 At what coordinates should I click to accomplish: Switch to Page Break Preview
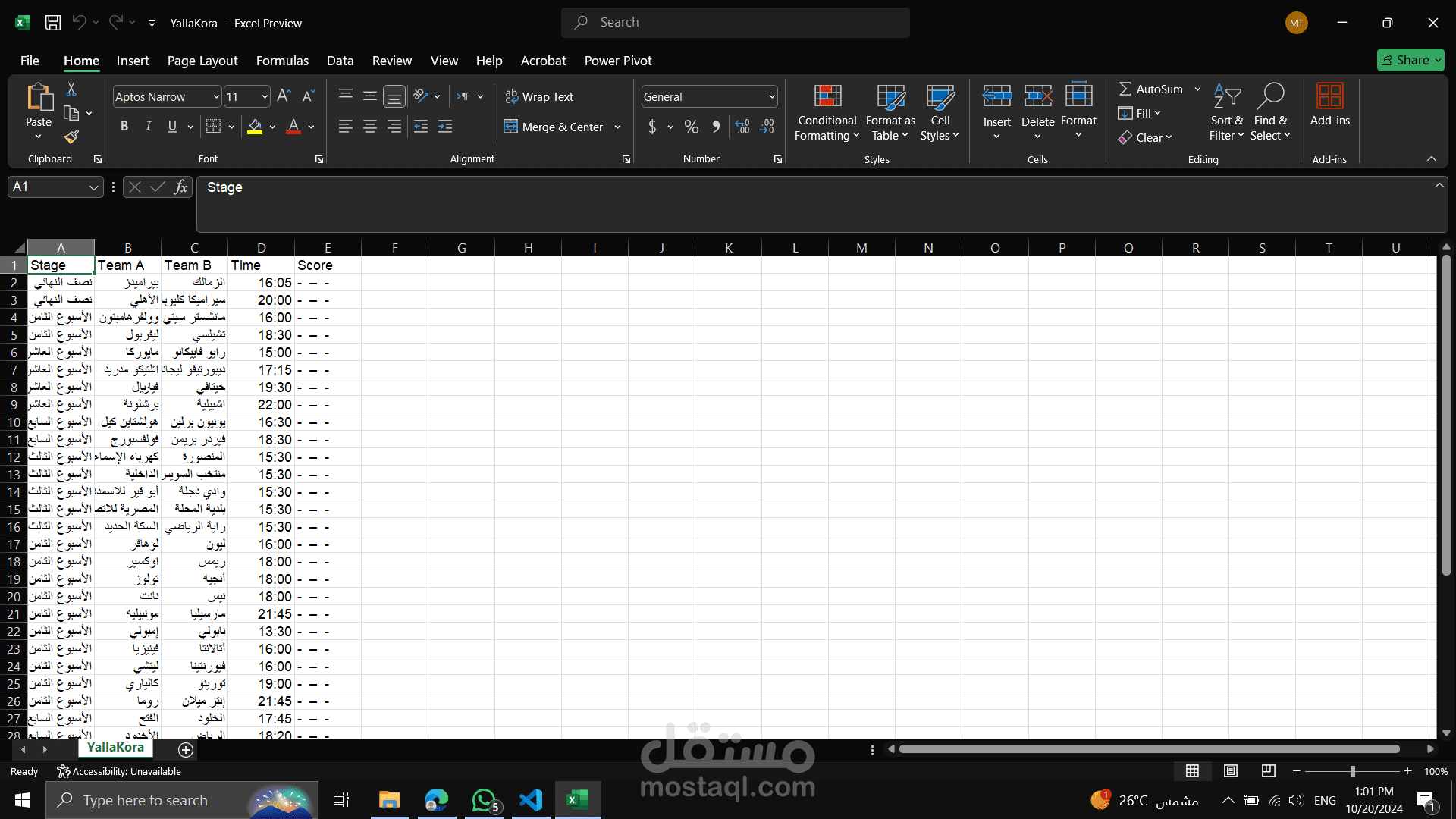pos(1269,771)
